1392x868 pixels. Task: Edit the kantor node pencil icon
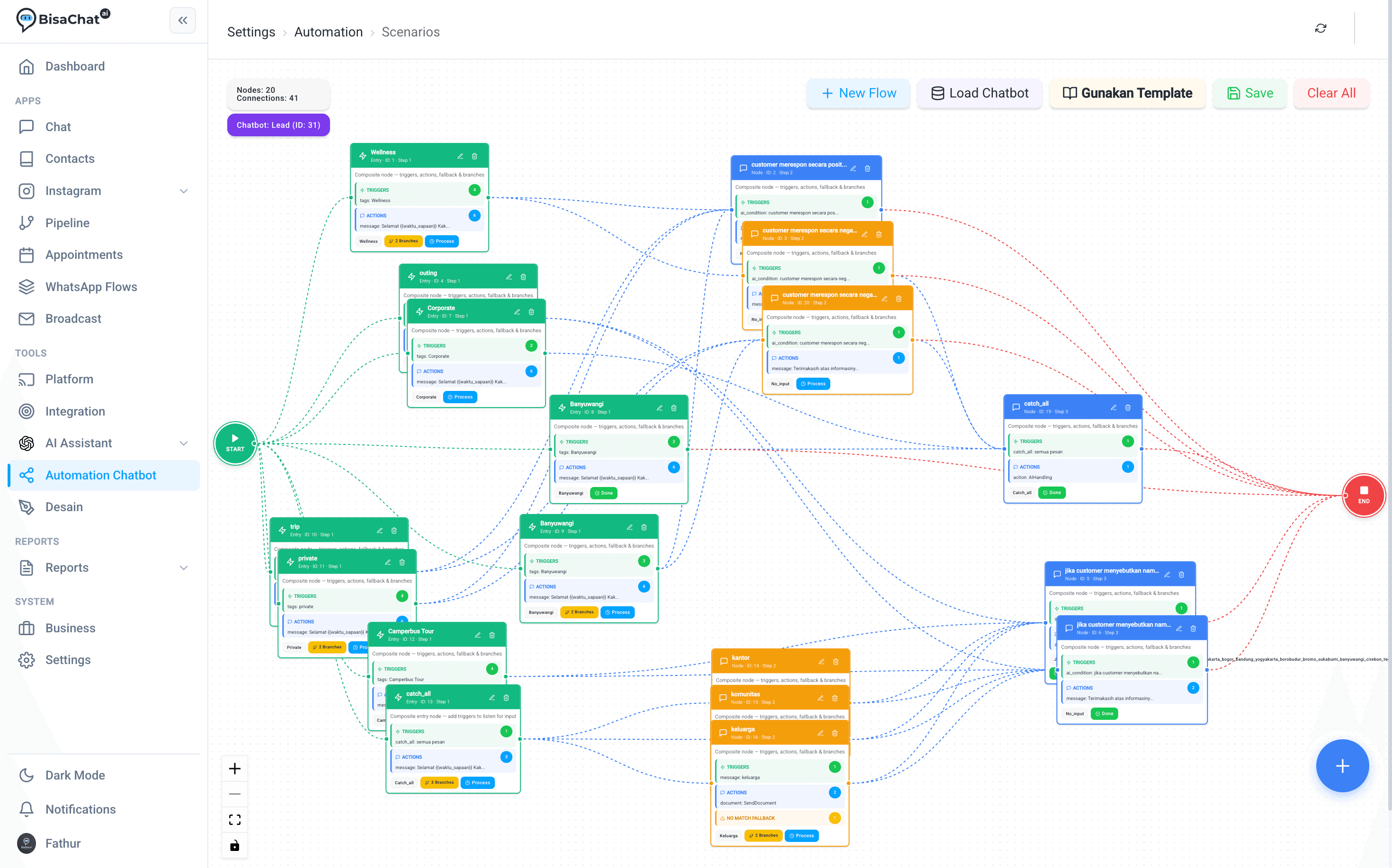click(821, 662)
